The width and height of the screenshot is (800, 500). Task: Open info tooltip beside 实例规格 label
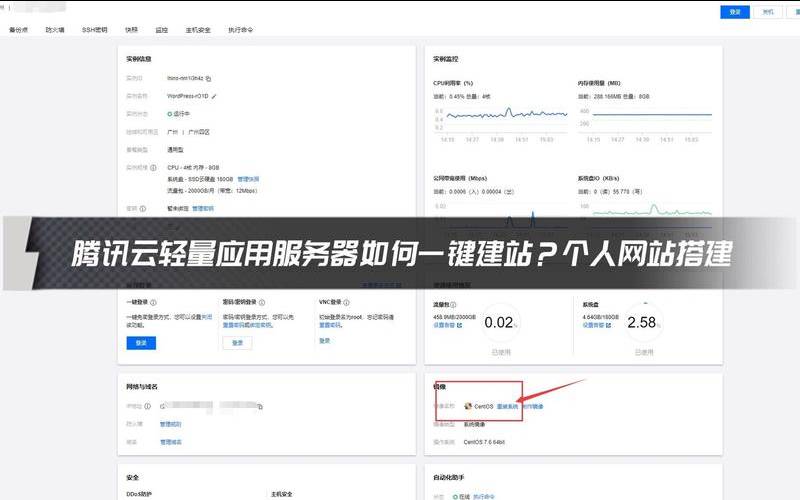(x=153, y=167)
